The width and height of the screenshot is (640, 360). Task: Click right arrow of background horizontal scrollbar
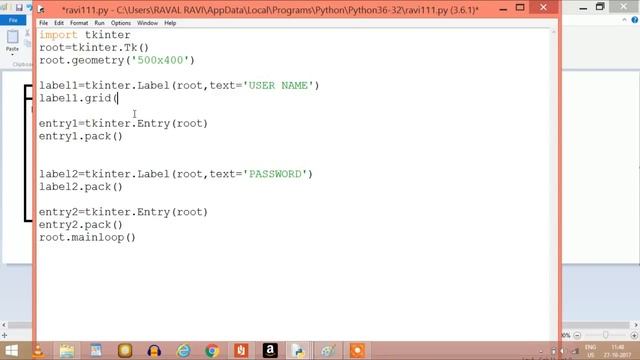[636, 325]
